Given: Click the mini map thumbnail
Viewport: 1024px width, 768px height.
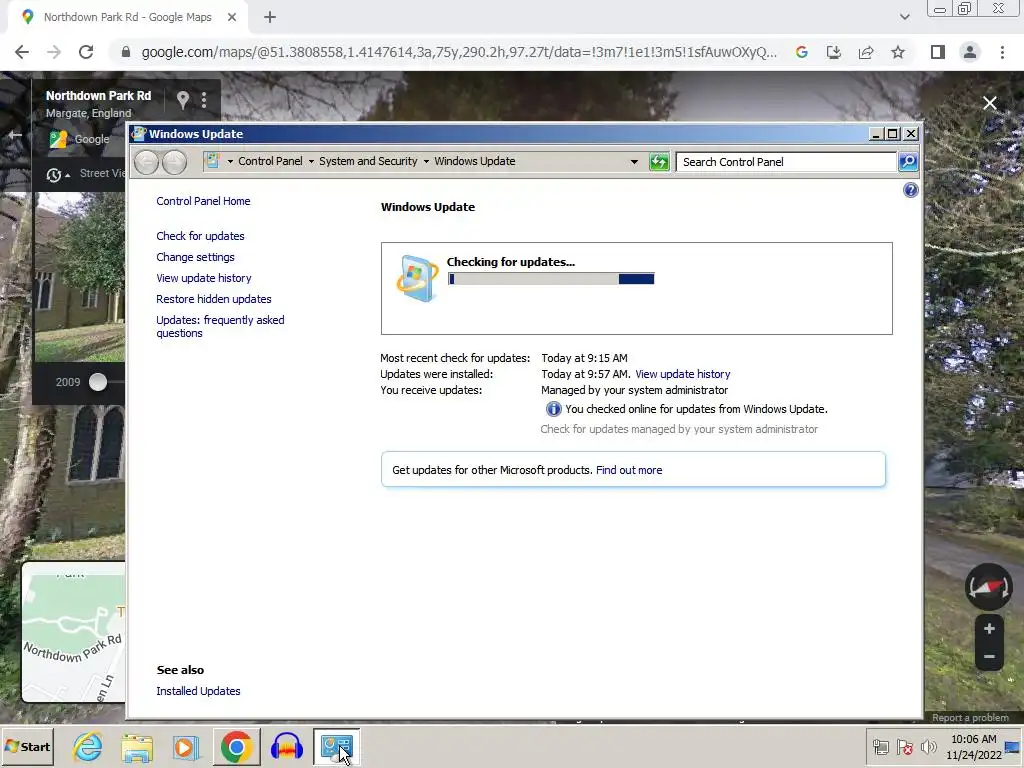Looking at the screenshot, I should pos(74,632).
